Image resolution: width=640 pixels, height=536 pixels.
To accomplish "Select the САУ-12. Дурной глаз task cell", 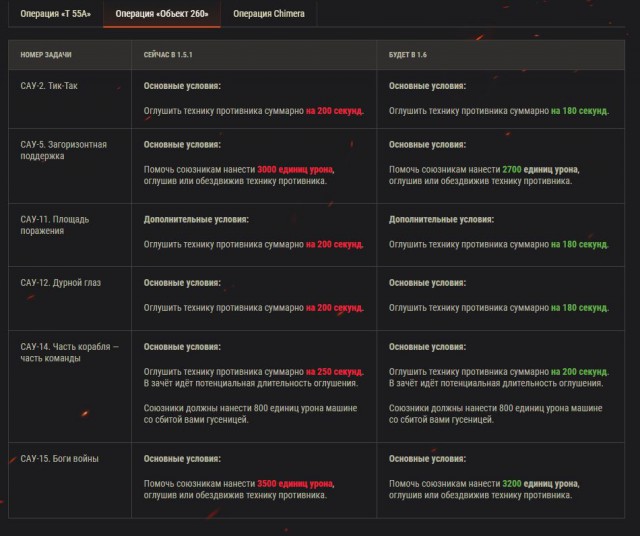I will tap(70, 298).
